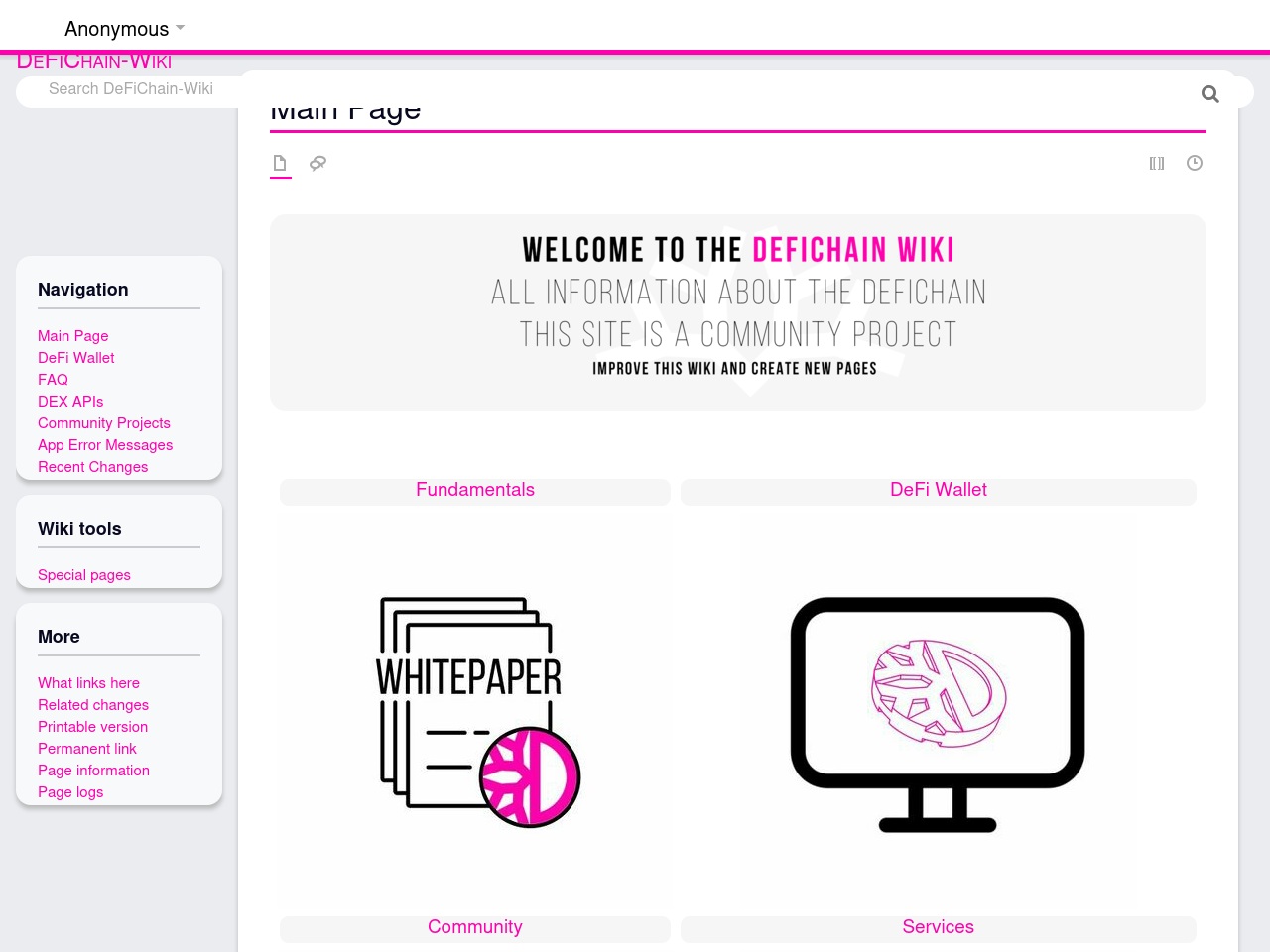The width and height of the screenshot is (1270, 952).
Task: Click the monitor DeFi Wallet image
Action: pyautogui.click(x=939, y=714)
